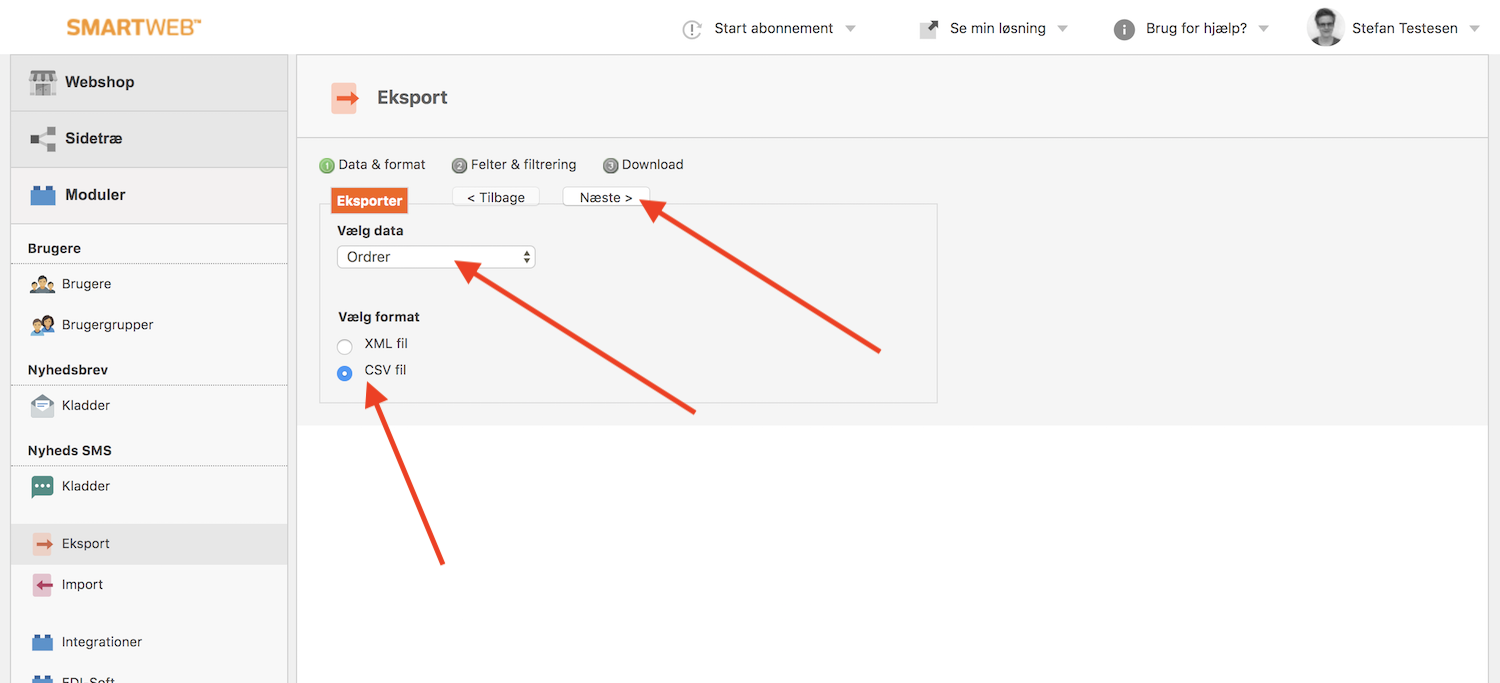1500x683 pixels.
Task: Click the Næste > button
Action: coord(606,198)
